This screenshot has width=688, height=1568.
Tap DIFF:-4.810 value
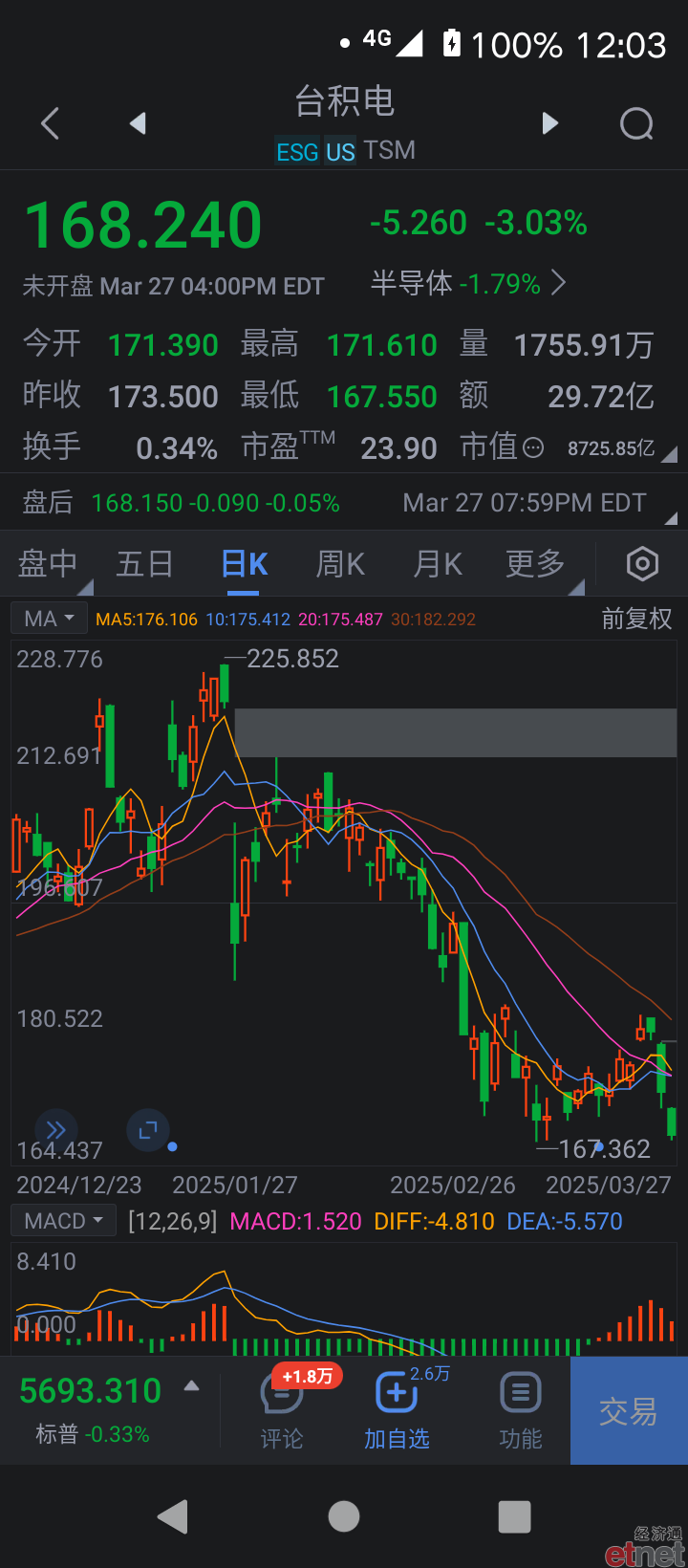[x=434, y=1221]
